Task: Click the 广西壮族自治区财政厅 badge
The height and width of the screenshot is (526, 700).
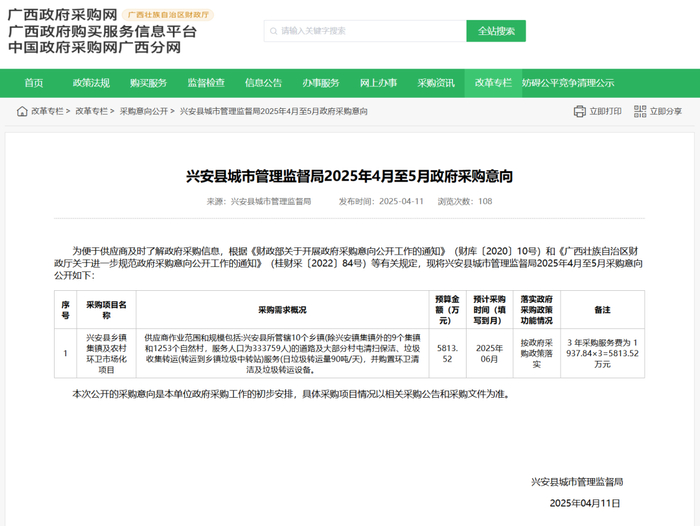Action: (168, 15)
